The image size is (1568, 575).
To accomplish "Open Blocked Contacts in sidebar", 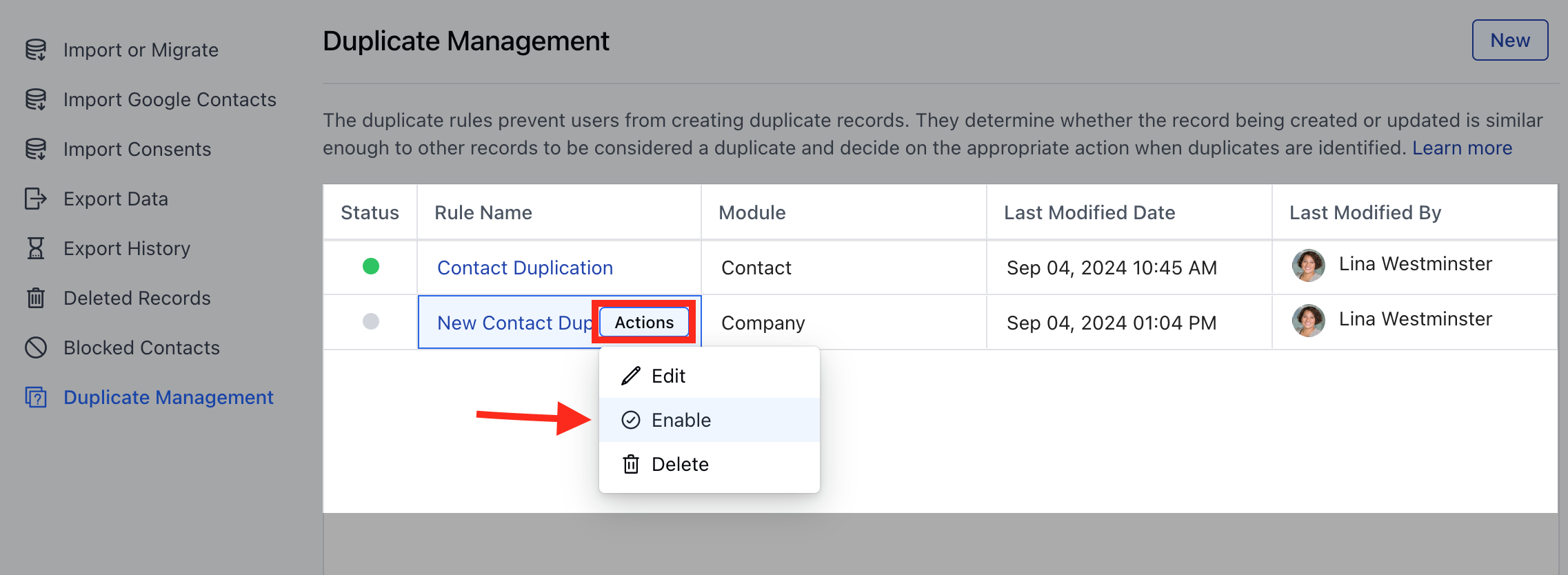I will click(x=141, y=347).
